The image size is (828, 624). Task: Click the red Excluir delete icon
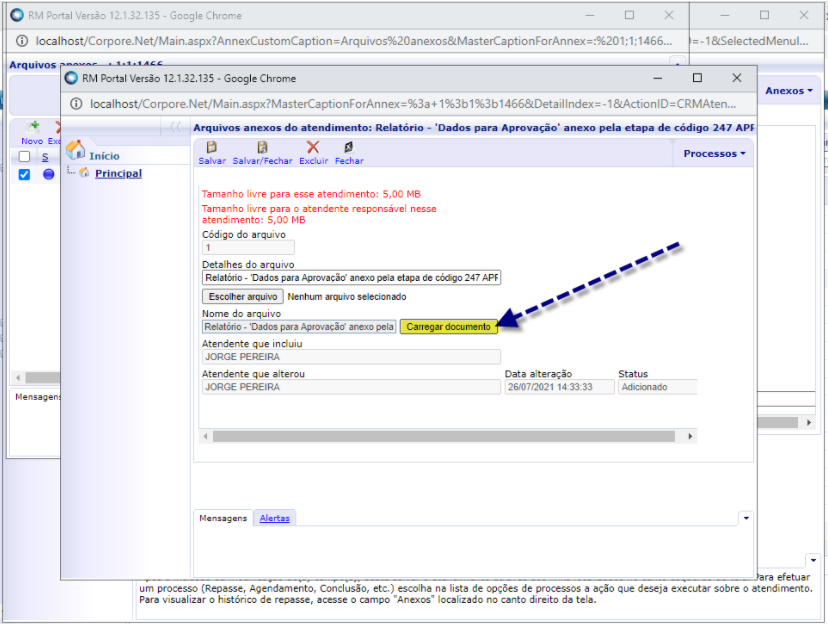(x=313, y=147)
